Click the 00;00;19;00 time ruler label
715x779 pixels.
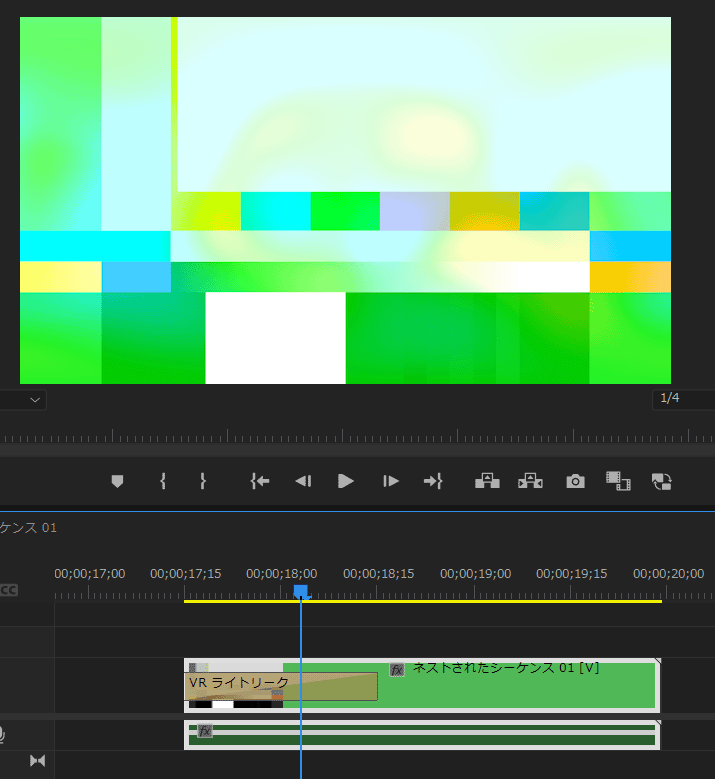(476, 574)
